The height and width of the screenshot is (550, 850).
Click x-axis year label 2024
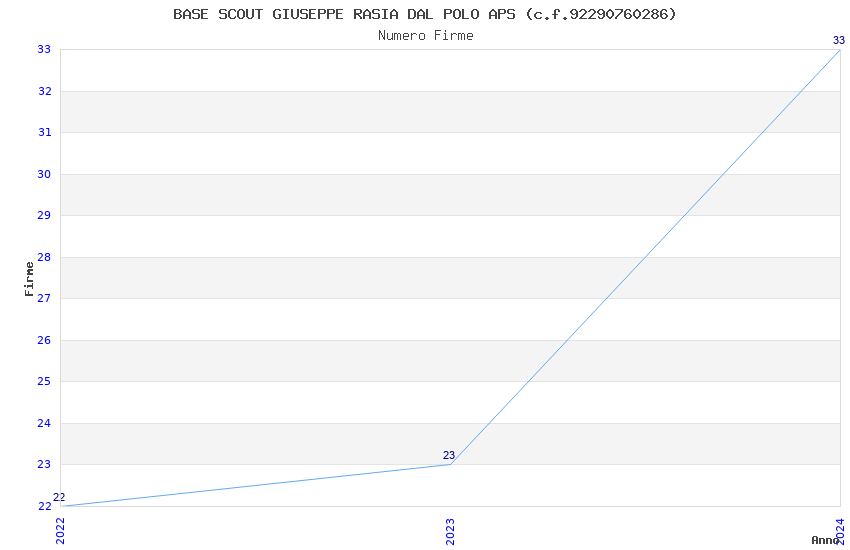[x=840, y=531]
